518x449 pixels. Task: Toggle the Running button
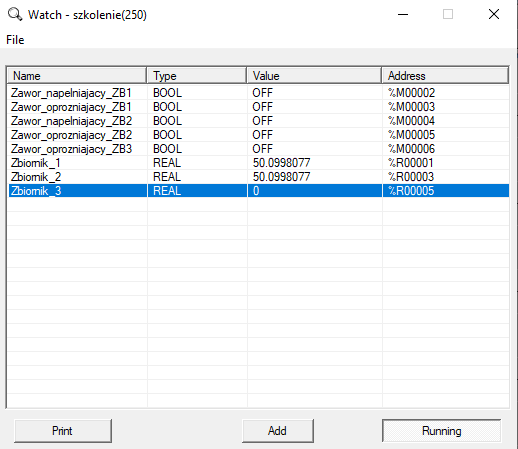tap(441, 431)
